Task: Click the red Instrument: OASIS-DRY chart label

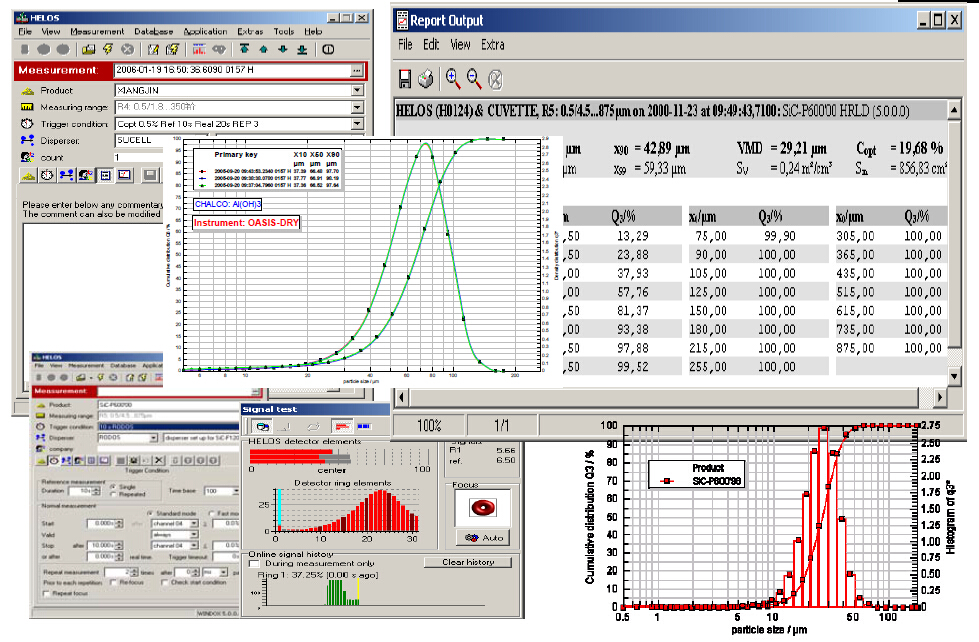Action: pyautogui.click(x=246, y=222)
